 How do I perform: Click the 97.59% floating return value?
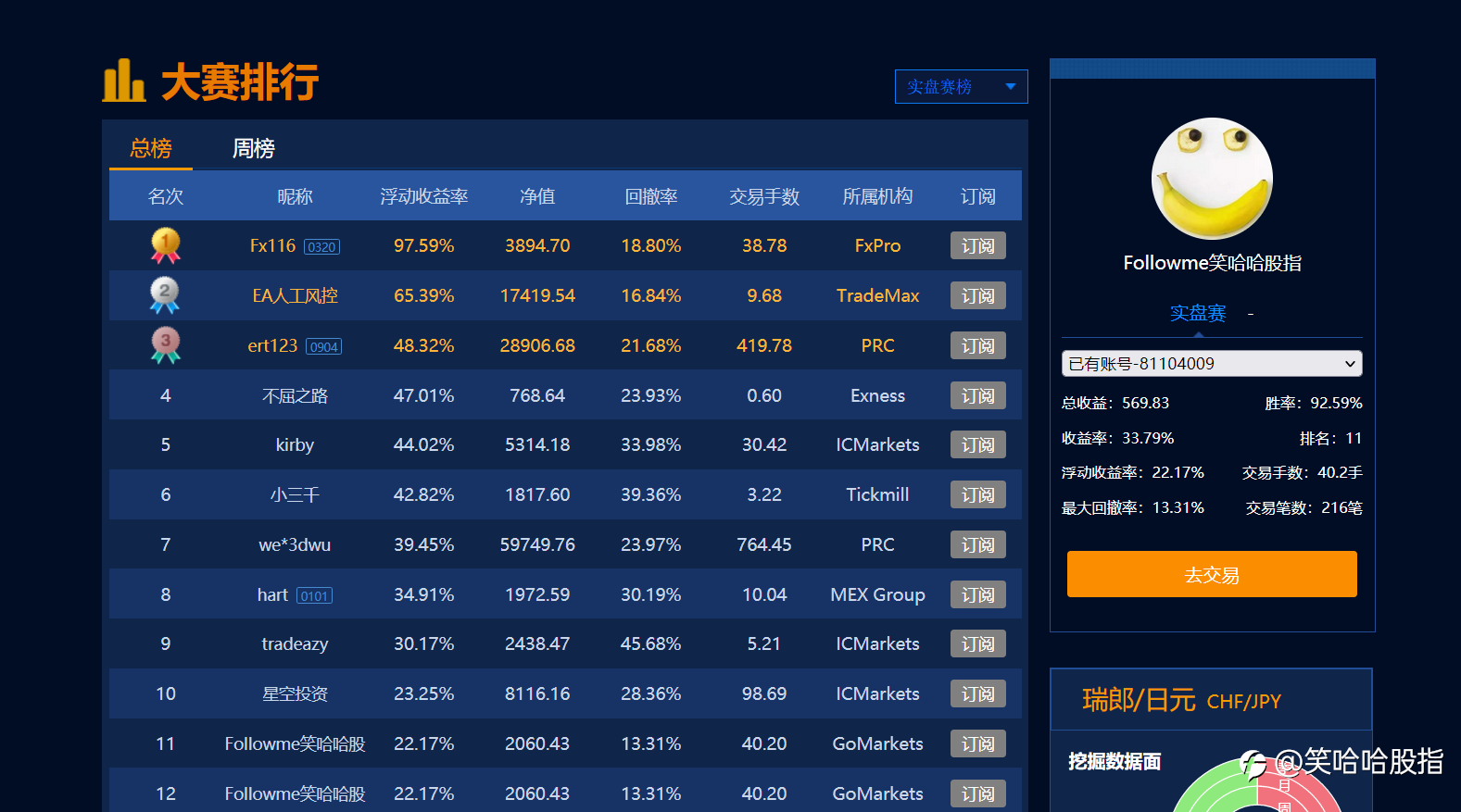pyautogui.click(x=424, y=245)
